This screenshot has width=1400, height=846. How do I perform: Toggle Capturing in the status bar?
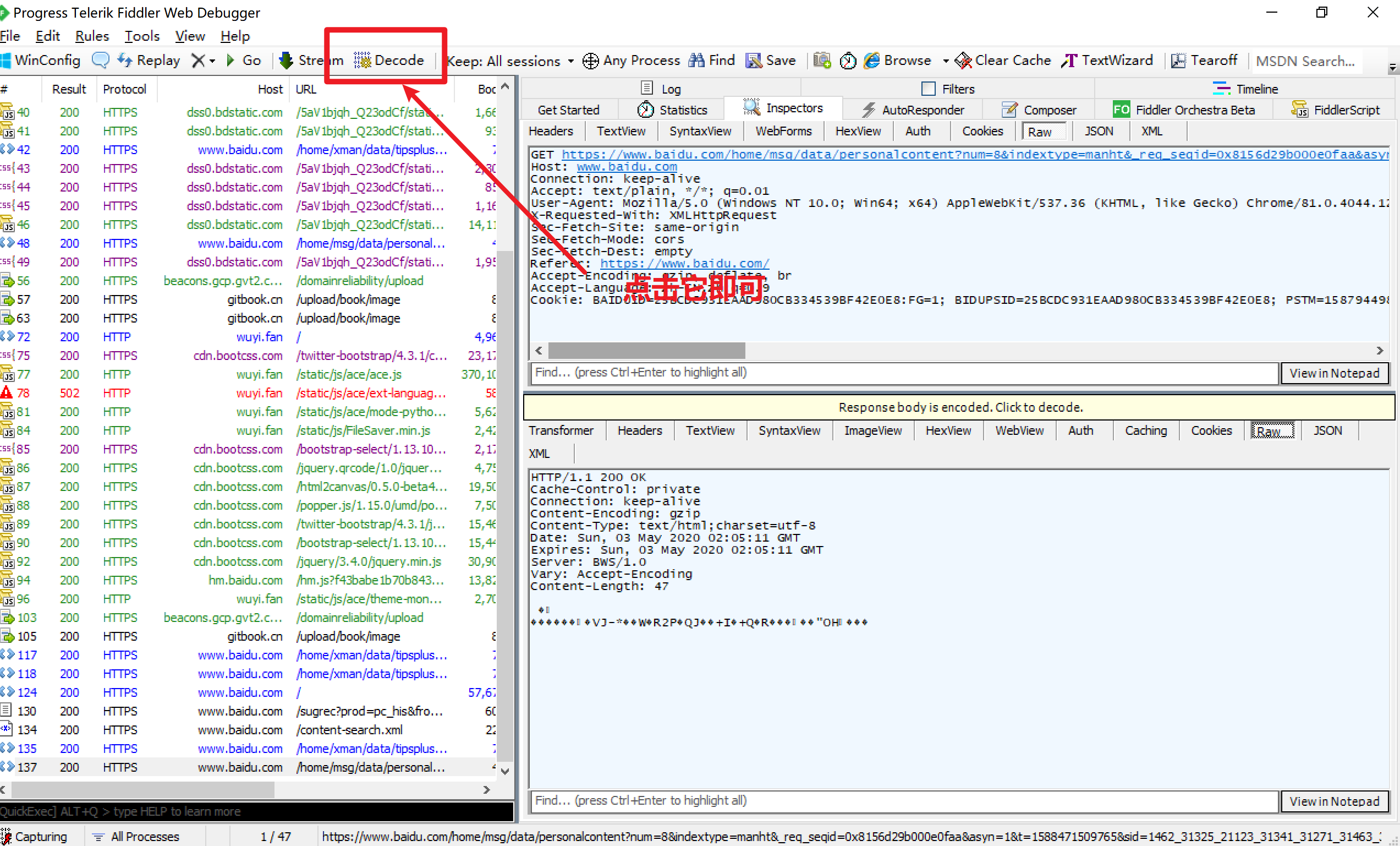click(34, 836)
